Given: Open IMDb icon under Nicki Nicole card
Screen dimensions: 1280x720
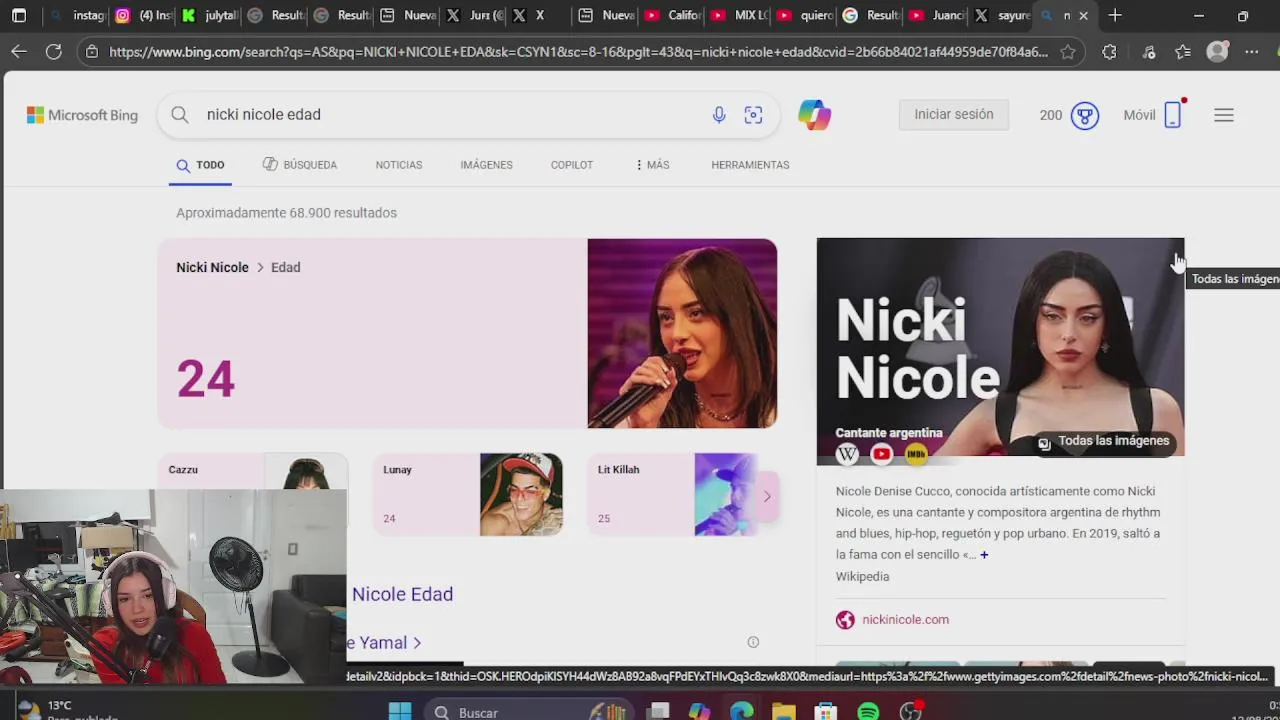Looking at the screenshot, I should 916,454.
